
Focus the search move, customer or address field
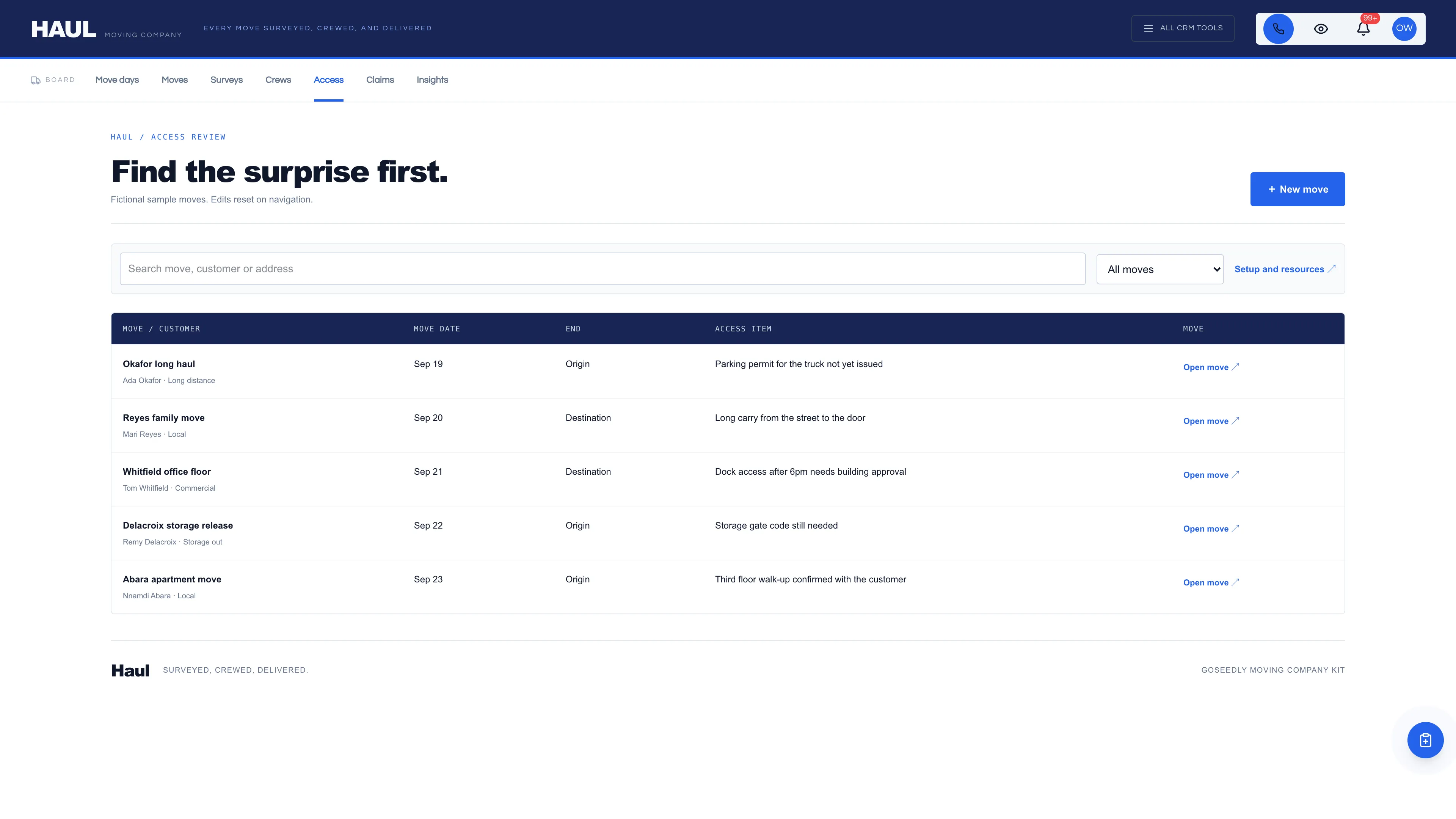(x=602, y=269)
